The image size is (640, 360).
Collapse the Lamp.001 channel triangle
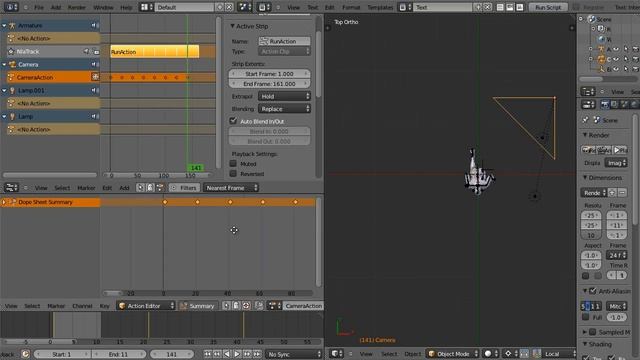pyautogui.click(x=4, y=91)
